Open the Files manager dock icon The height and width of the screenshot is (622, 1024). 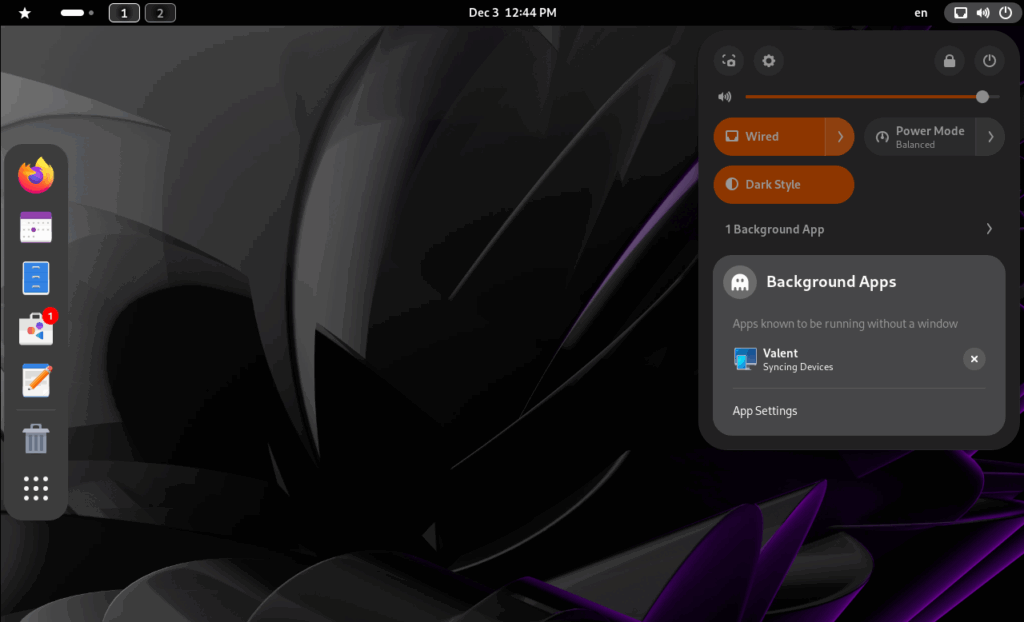[x=36, y=278]
